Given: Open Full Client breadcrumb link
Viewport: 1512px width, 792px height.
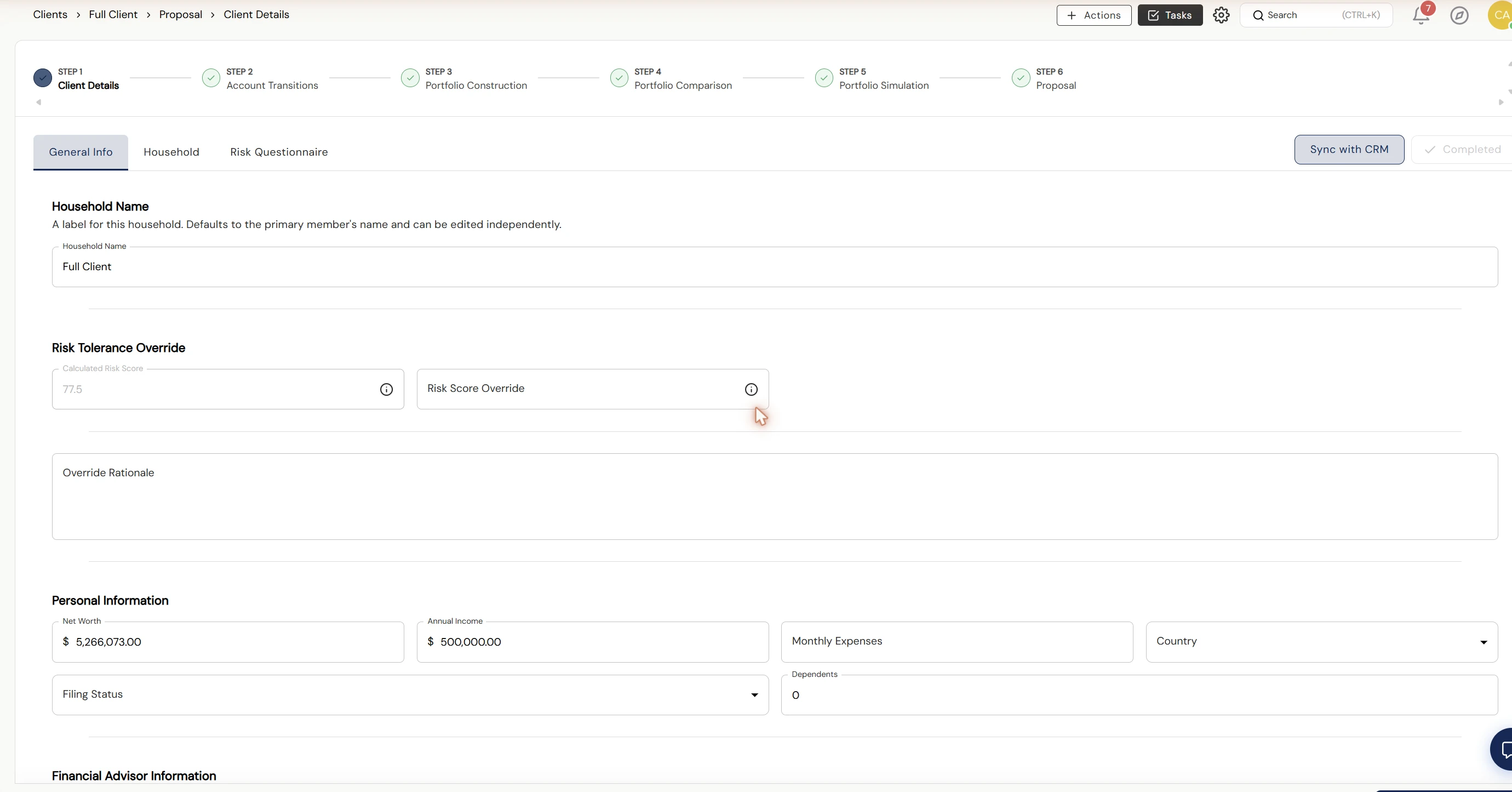Looking at the screenshot, I should (x=113, y=15).
